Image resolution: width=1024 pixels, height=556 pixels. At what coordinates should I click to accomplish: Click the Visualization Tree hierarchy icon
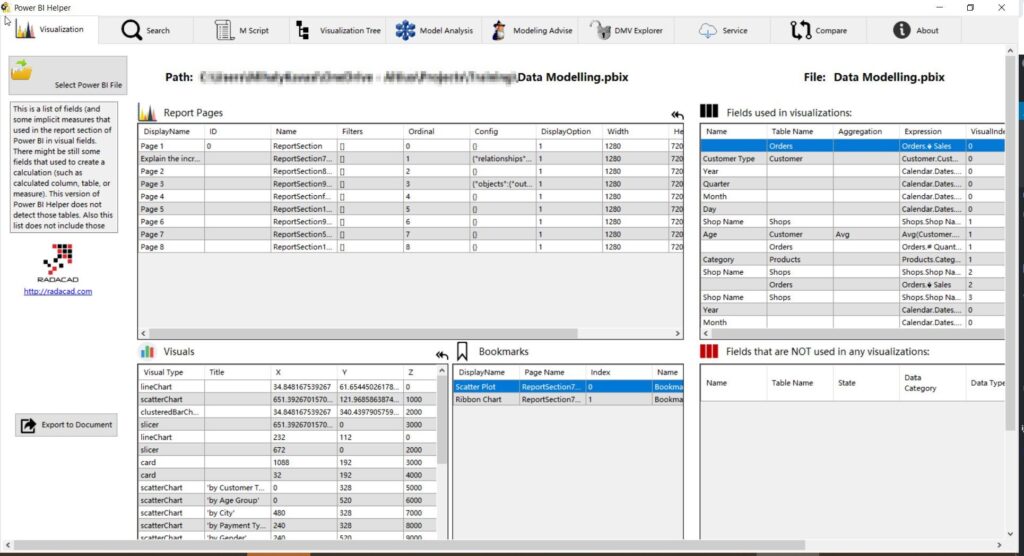(302, 30)
